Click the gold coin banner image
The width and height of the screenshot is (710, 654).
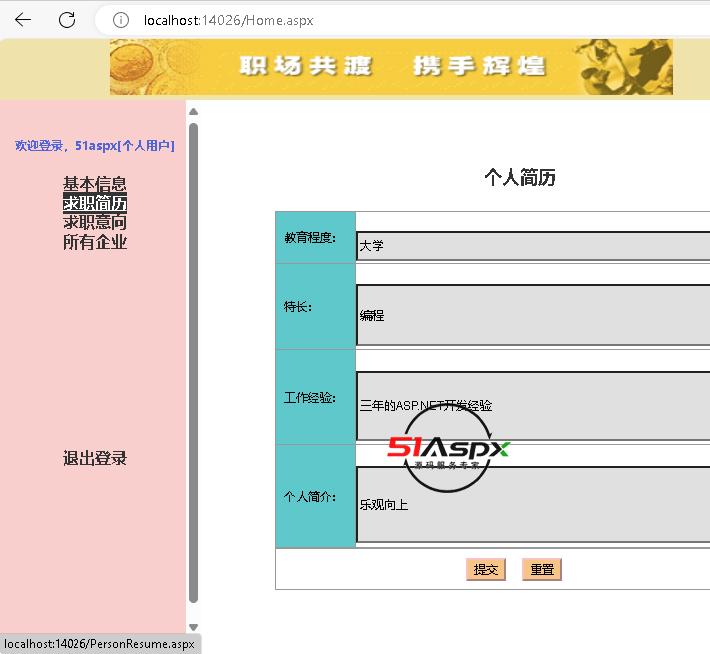(391, 67)
